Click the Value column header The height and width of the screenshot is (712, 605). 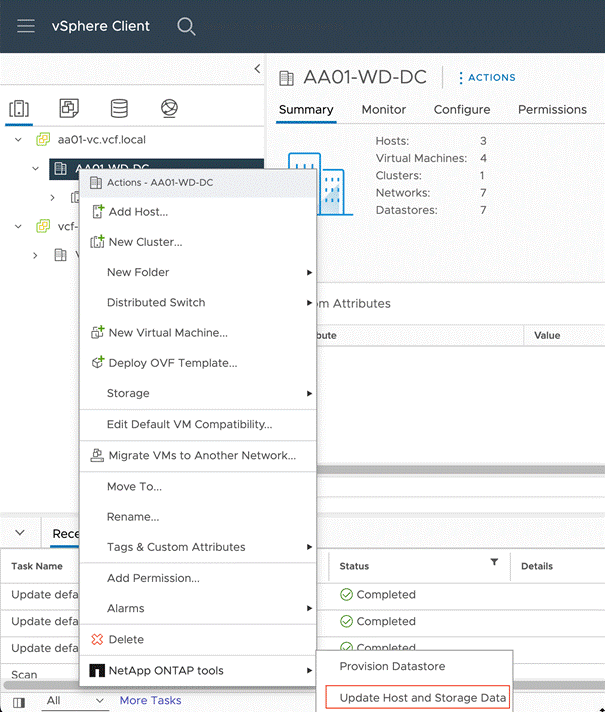pos(547,336)
